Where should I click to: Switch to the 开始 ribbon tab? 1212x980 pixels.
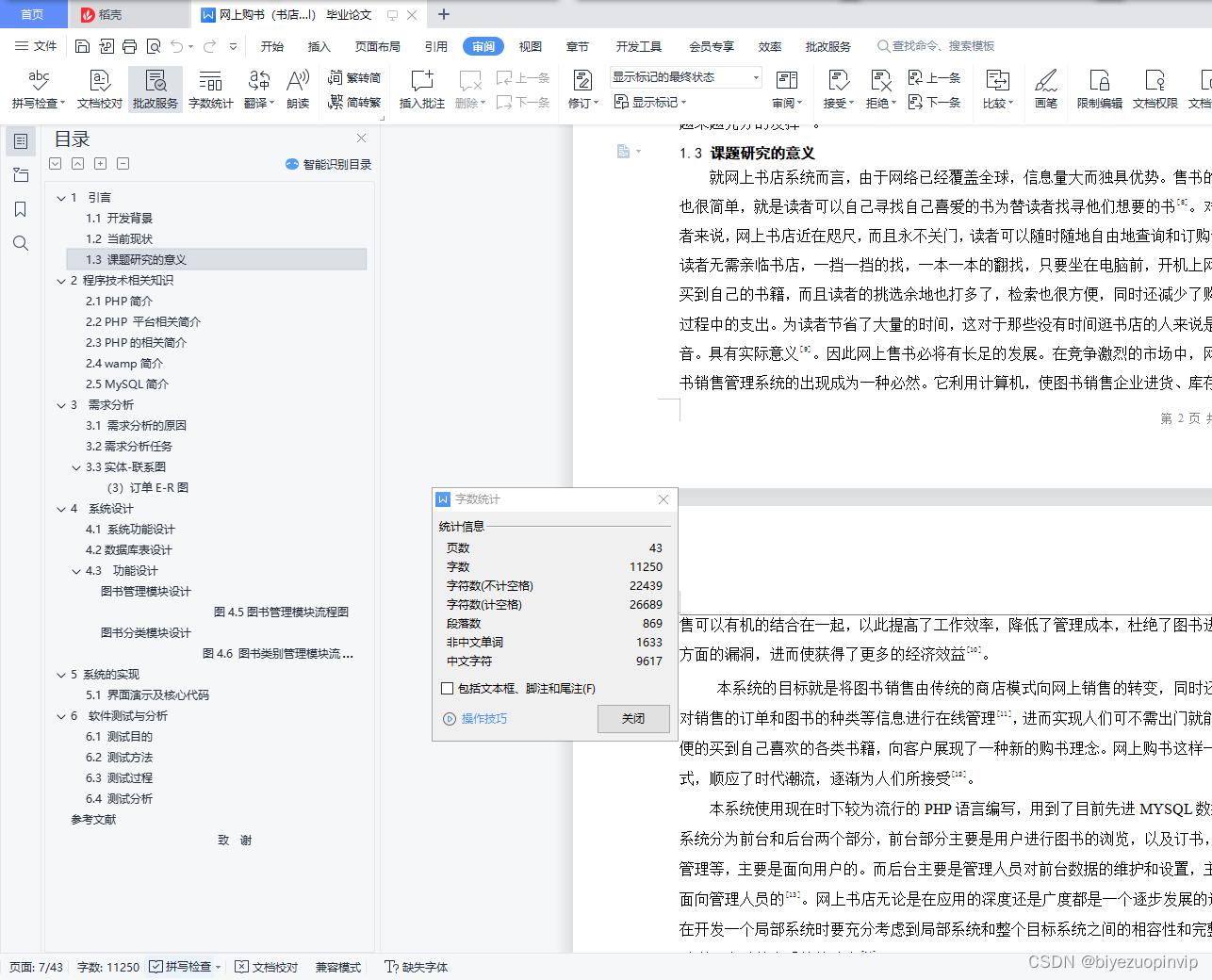click(x=272, y=46)
